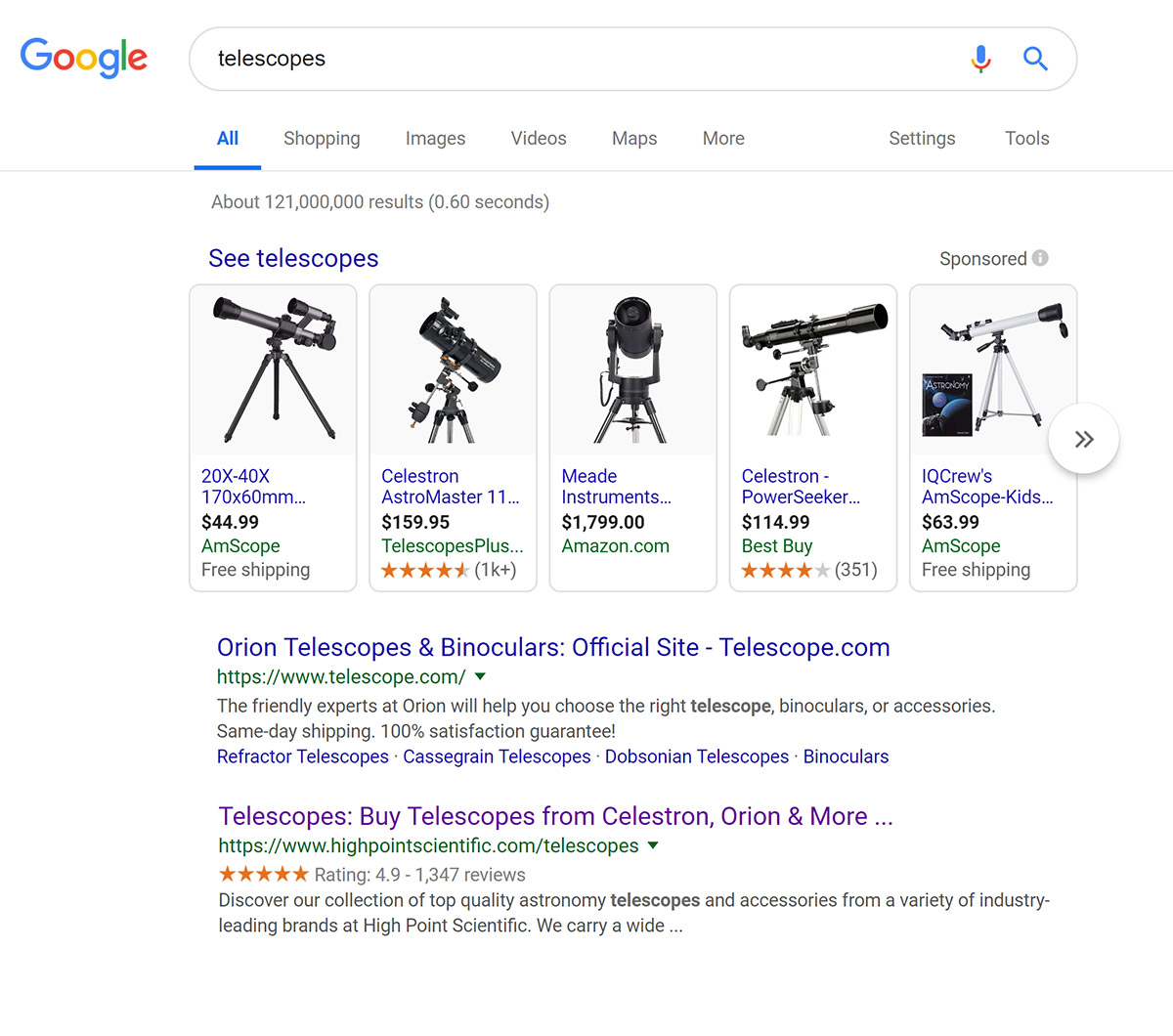Expand dropdown arrow beside highpointscientific.com URL
1173x1036 pixels.
click(x=653, y=845)
